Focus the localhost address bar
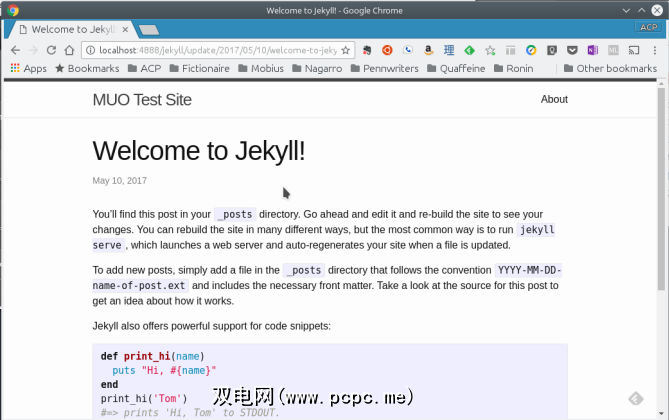This screenshot has height=420, width=669. pyautogui.click(x=218, y=50)
